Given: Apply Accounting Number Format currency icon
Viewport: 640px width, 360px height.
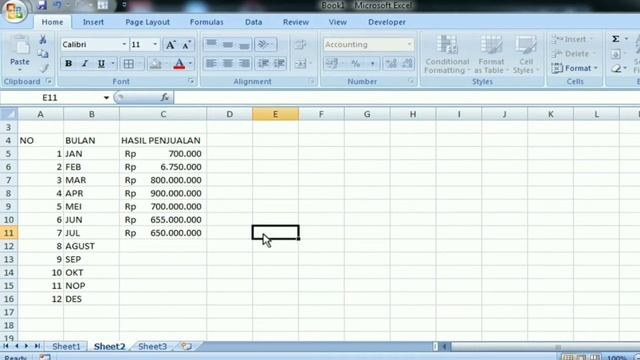Looking at the screenshot, I should 331,63.
